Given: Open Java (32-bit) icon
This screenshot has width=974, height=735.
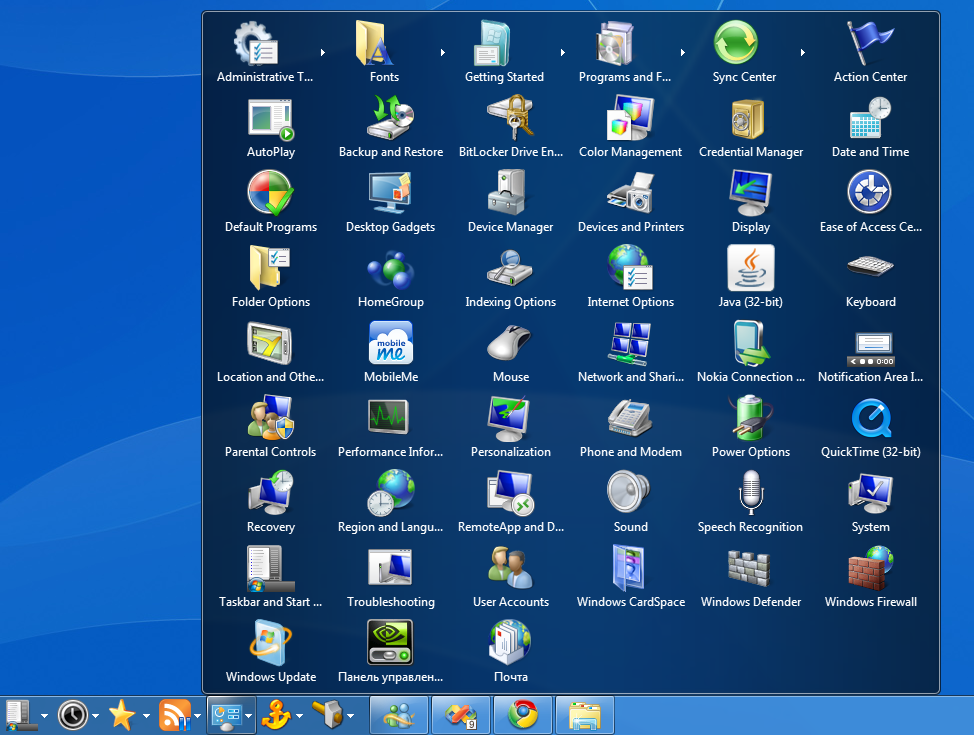Looking at the screenshot, I should (750, 268).
